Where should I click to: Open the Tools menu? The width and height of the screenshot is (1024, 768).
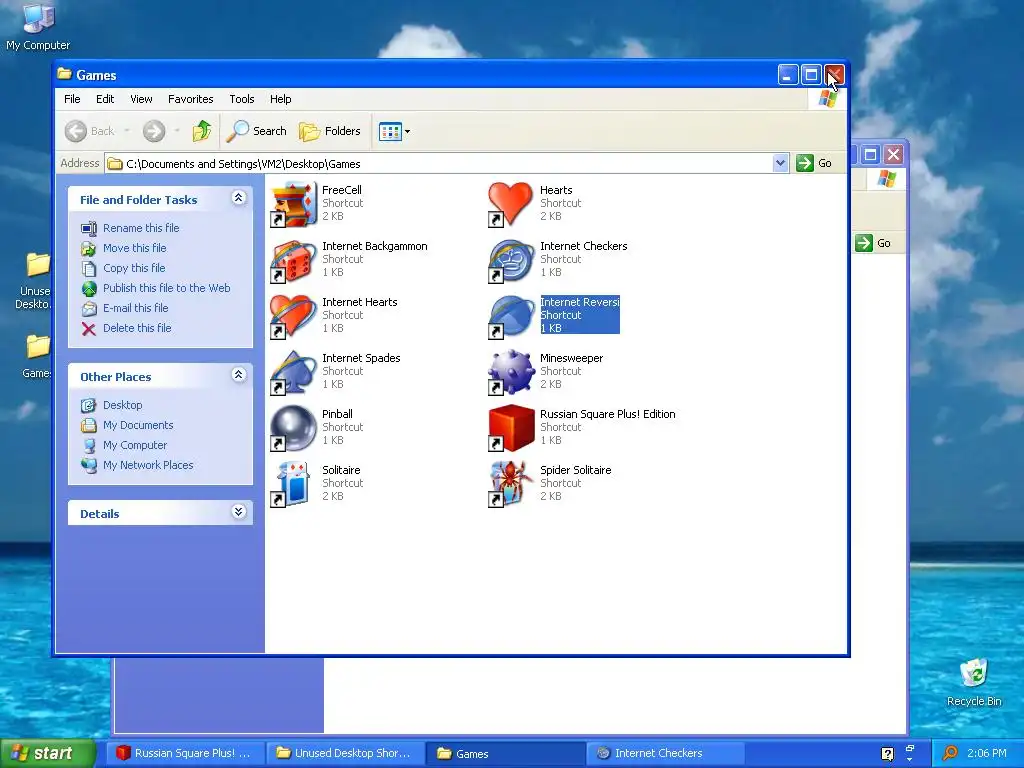242,99
